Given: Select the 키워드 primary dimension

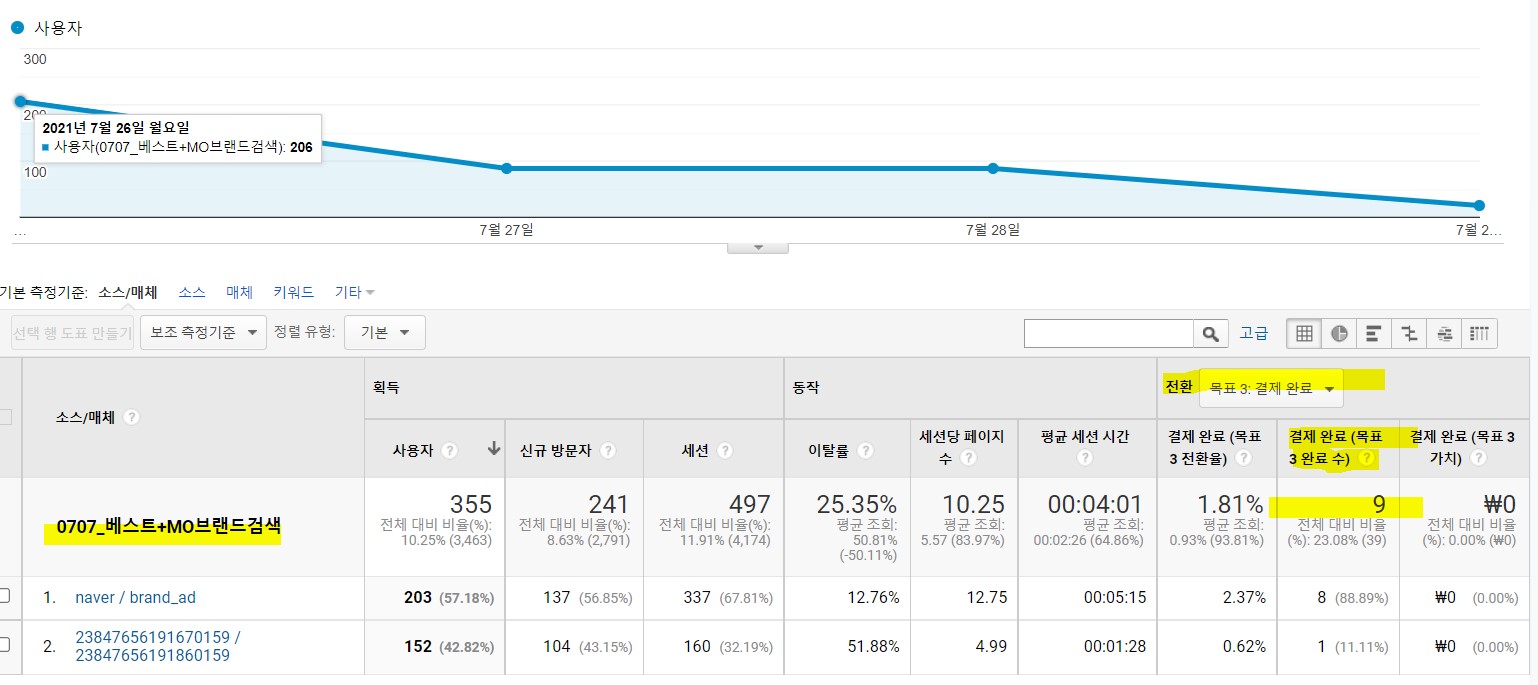Looking at the screenshot, I should 293,292.
